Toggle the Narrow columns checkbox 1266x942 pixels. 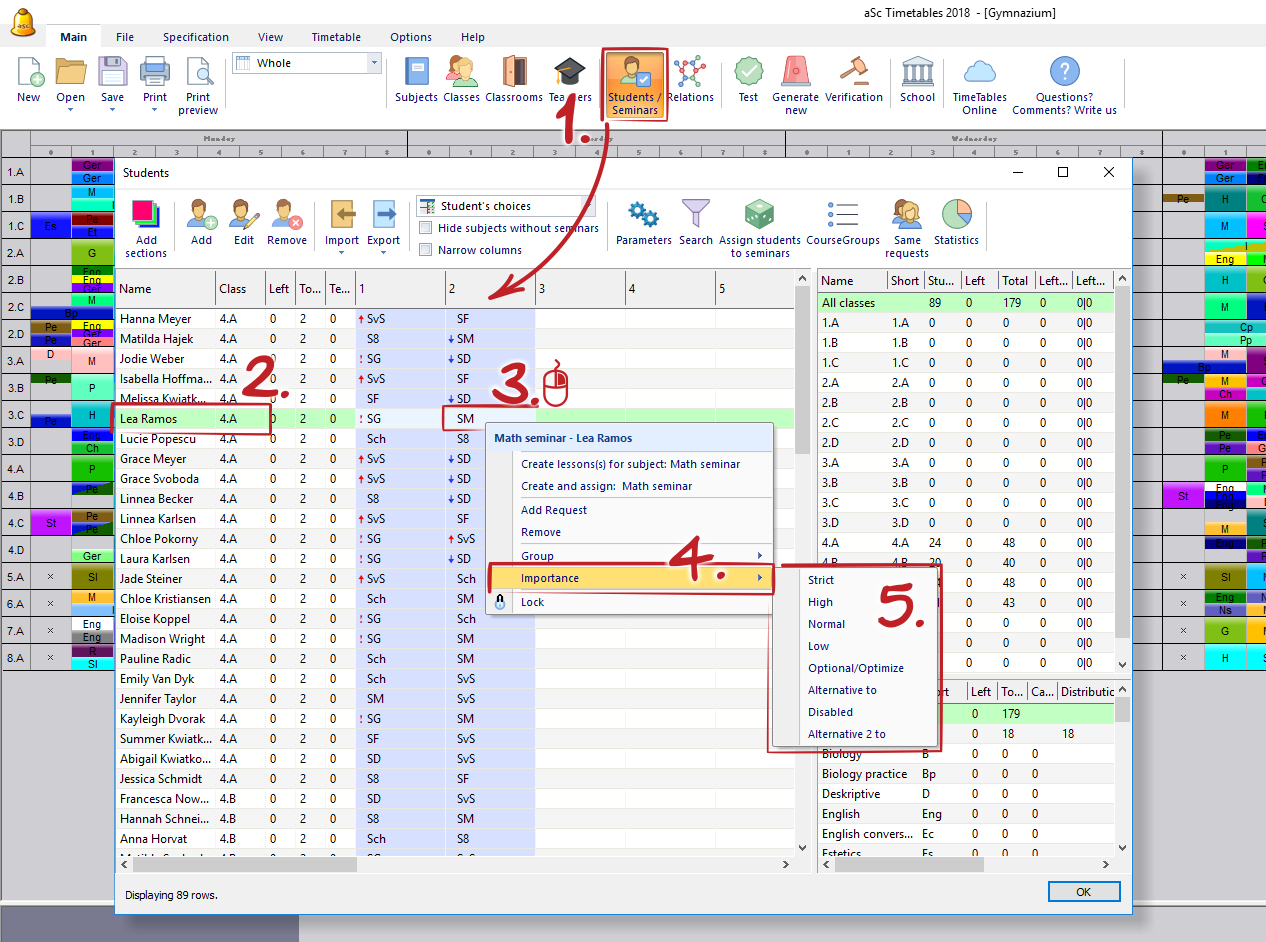tap(426, 250)
